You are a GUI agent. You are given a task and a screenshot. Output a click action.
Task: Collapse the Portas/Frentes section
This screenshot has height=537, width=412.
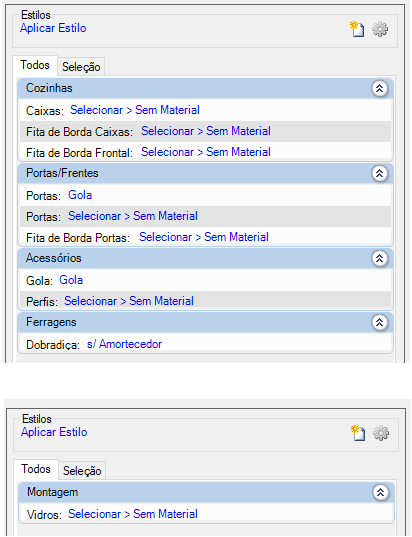[x=379, y=174]
